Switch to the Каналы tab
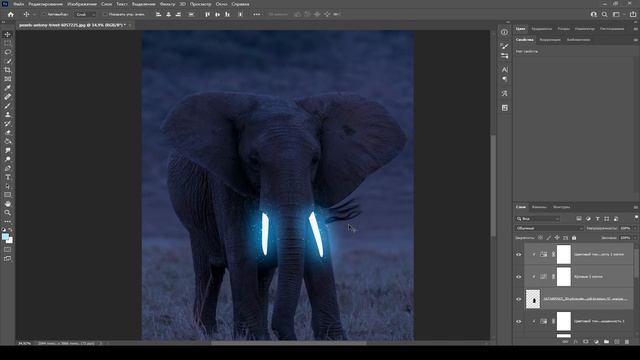The width and height of the screenshot is (640, 360). click(x=539, y=207)
